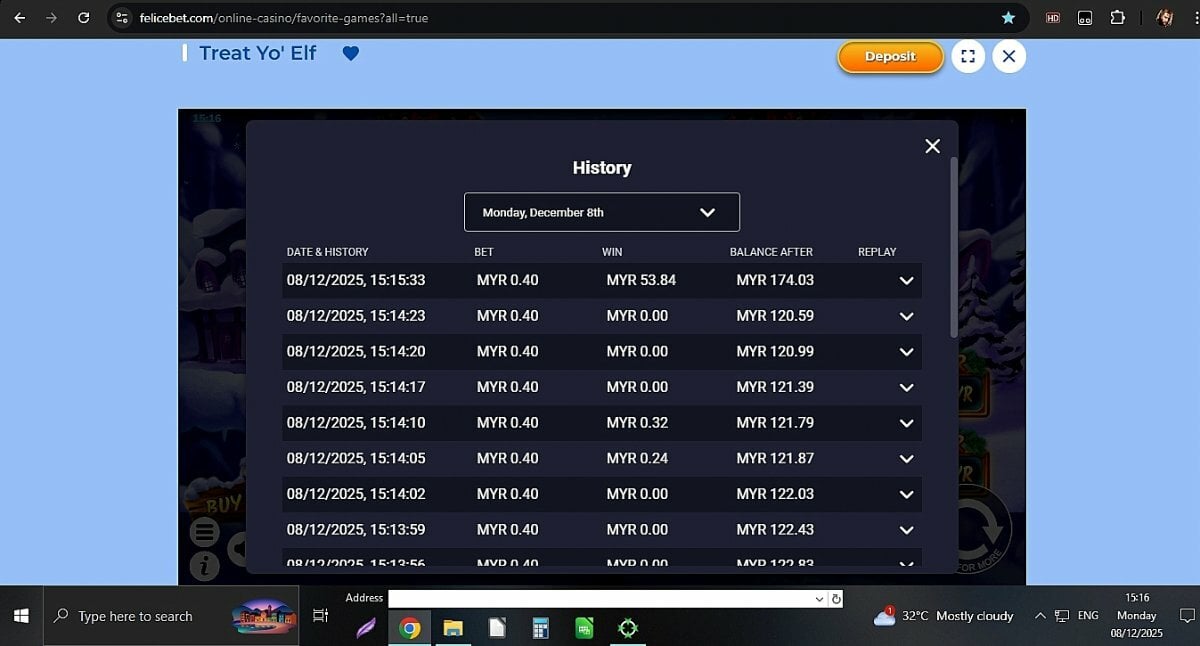Expand the 15:14:23 history row
Image resolution: width=1200 pixels, height=646 pixels.
[x=906, y=316]
